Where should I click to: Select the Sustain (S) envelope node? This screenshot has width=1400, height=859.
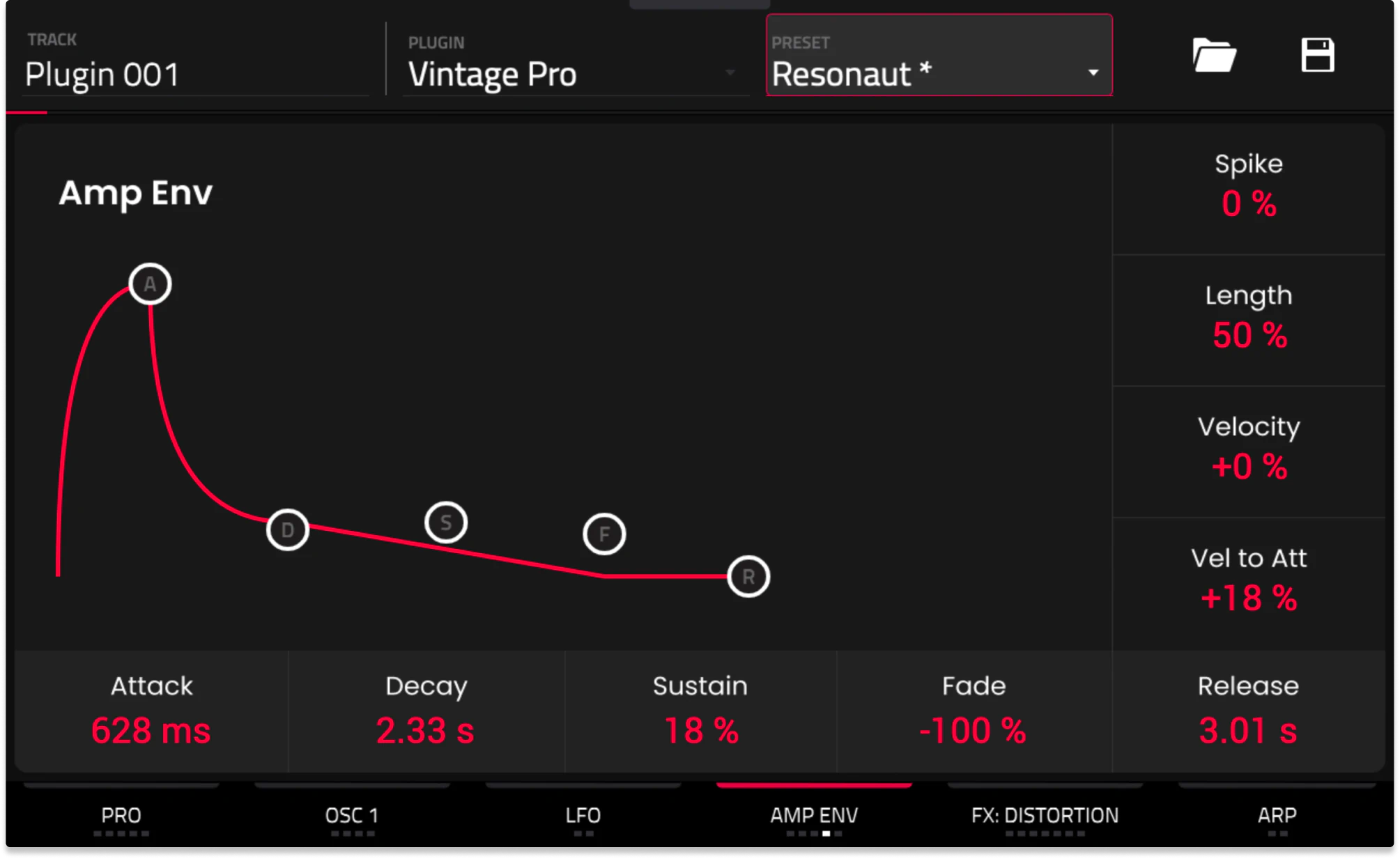pos(446,523)
